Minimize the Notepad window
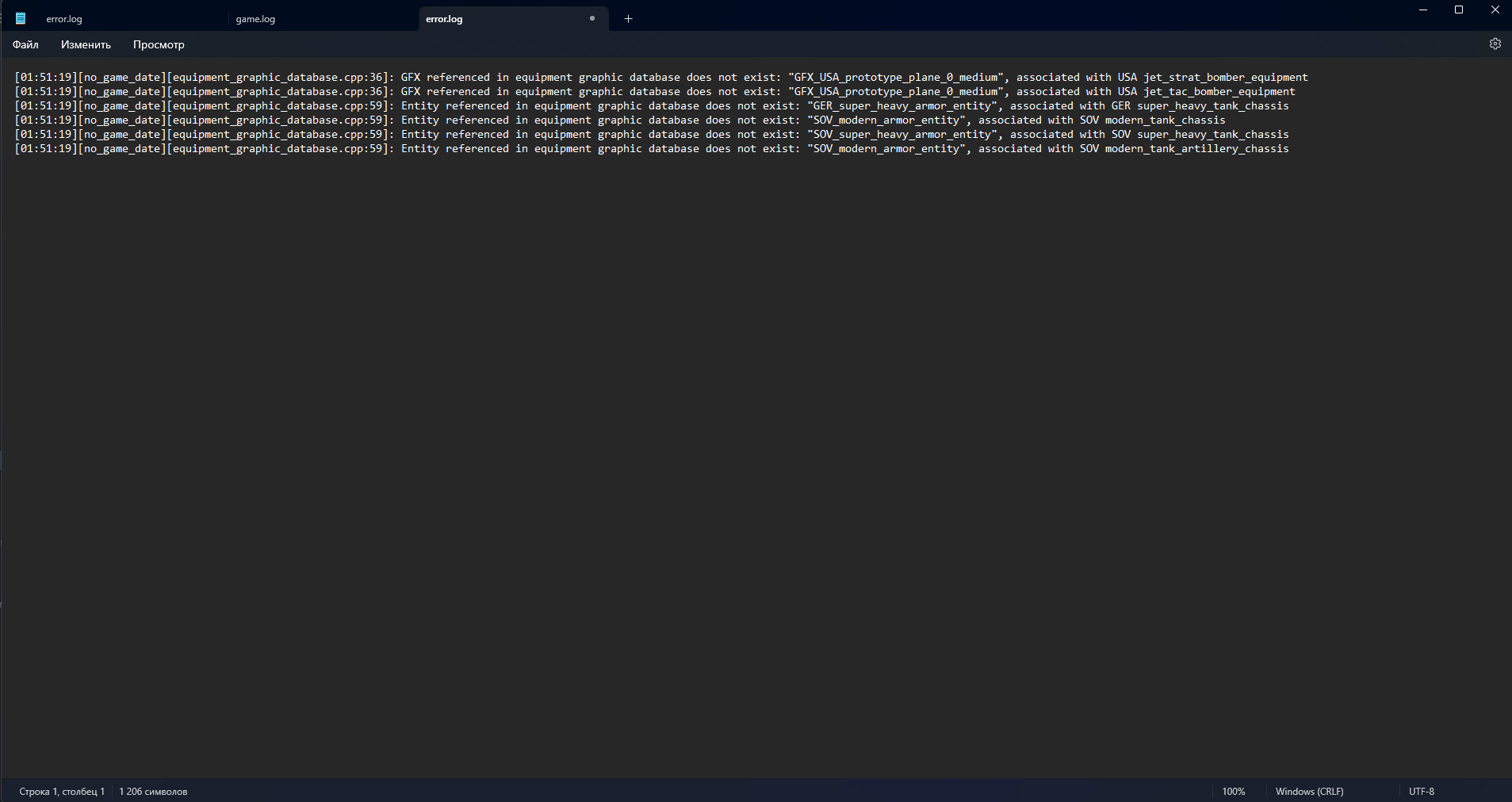The image size is (1512, 802). [1422, 10]
